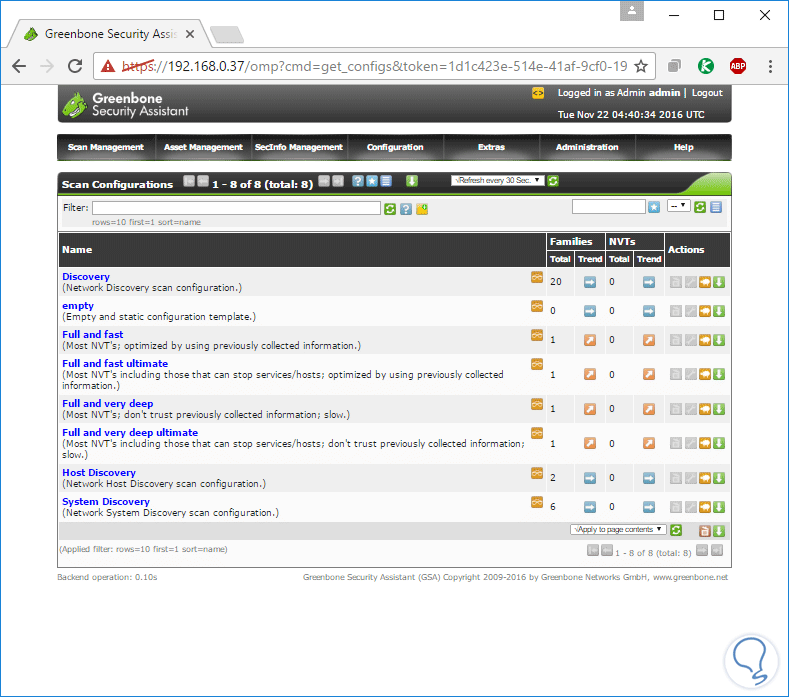Image resolution: width=789 pixels, height=697 pixels.
Task: Click the Logout link
Action: 707,93
